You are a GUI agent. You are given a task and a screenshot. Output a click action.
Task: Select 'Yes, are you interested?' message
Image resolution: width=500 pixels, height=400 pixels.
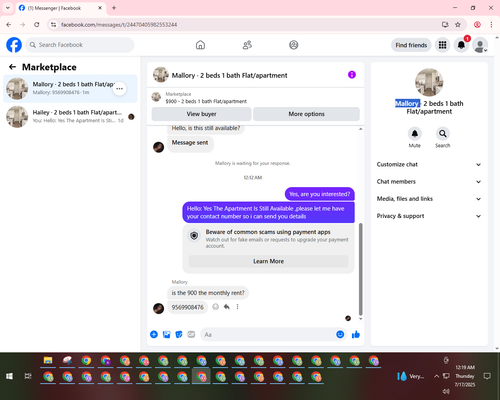pyautogui.click(x=319, y=194)
